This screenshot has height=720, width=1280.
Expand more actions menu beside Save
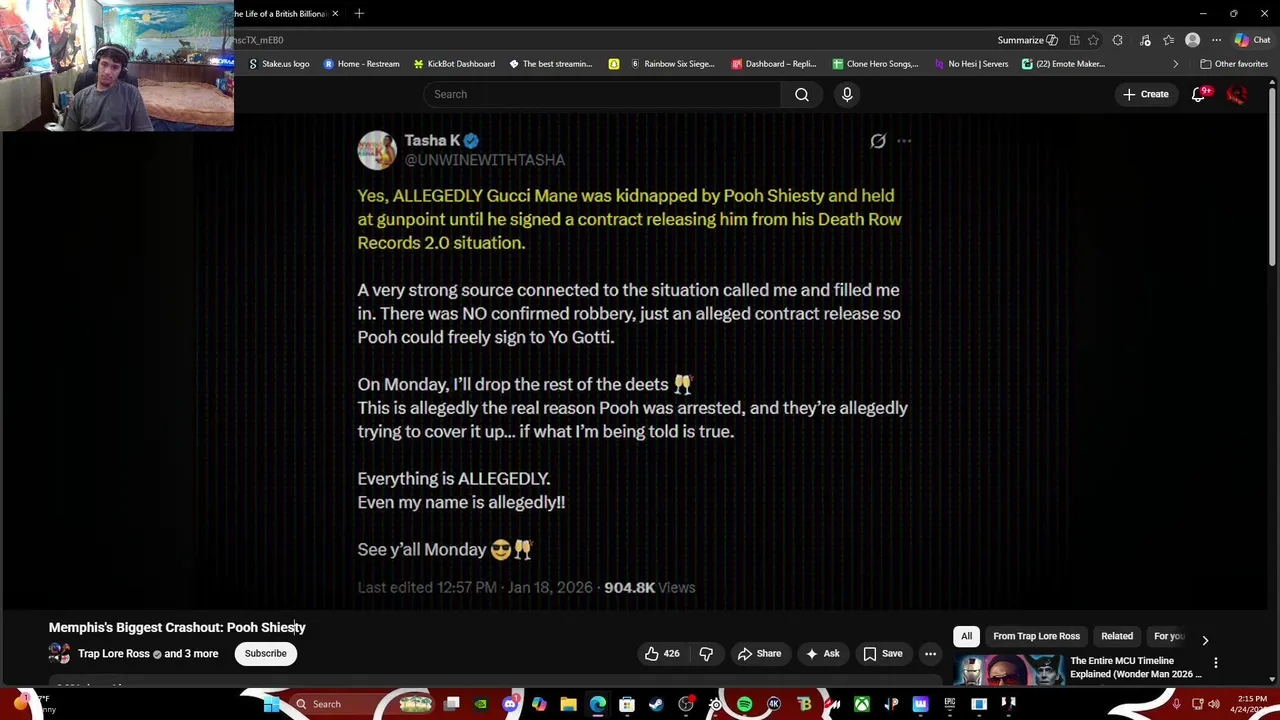point(930,653)
